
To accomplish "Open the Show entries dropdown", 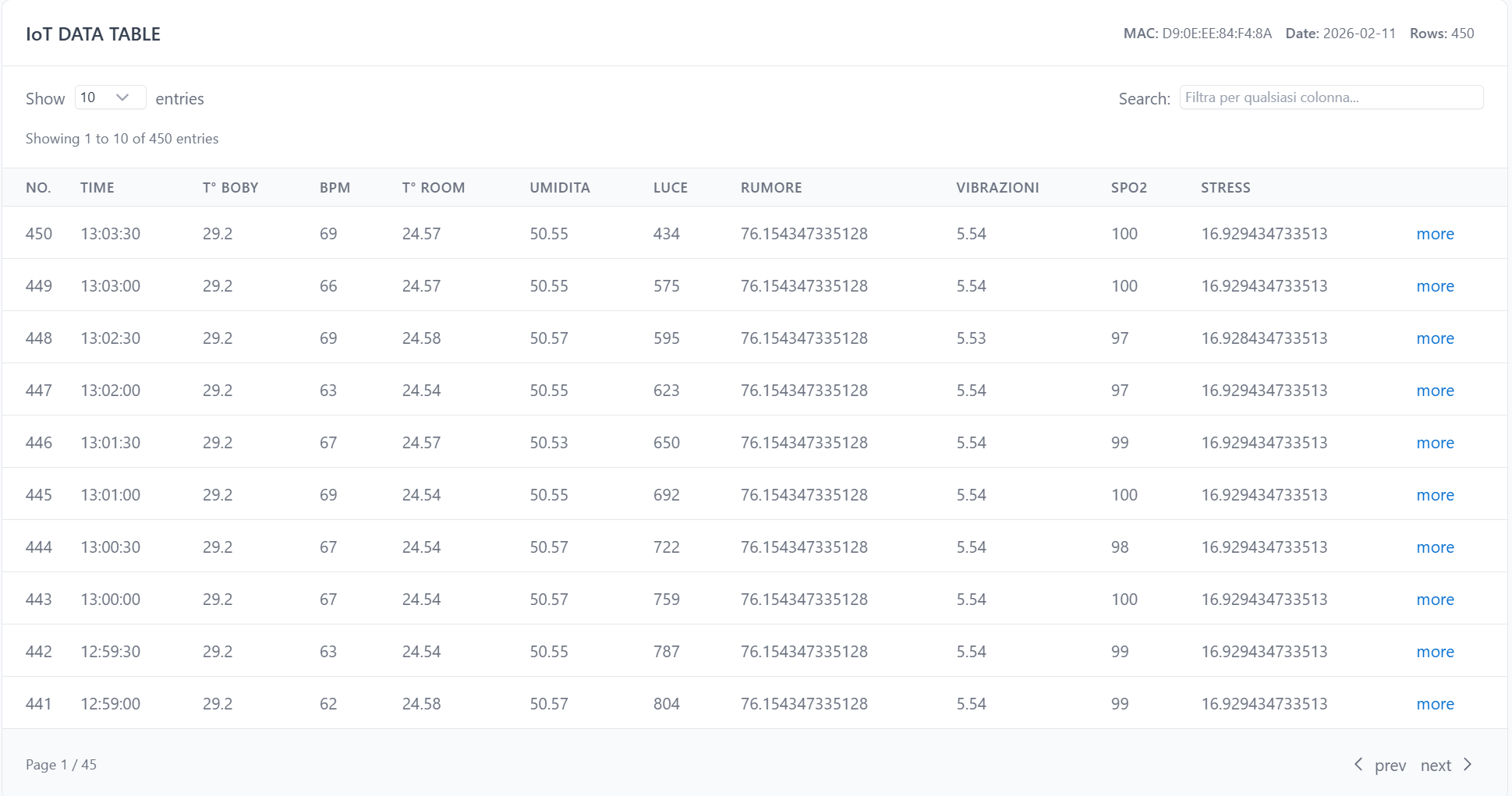I will point(110,97).
